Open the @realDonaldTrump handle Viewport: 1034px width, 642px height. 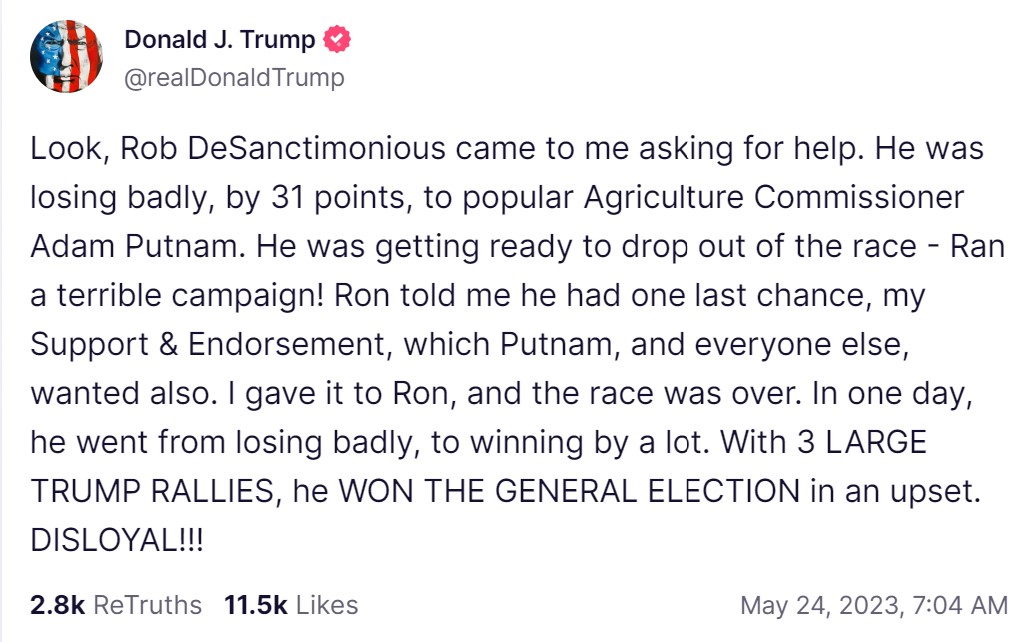234,78
